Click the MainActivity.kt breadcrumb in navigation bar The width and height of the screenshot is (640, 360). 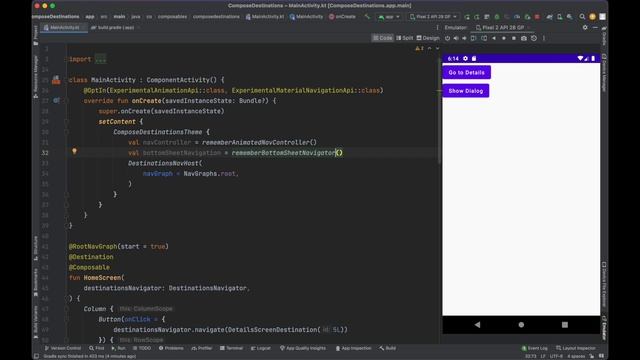coord(264,17)
